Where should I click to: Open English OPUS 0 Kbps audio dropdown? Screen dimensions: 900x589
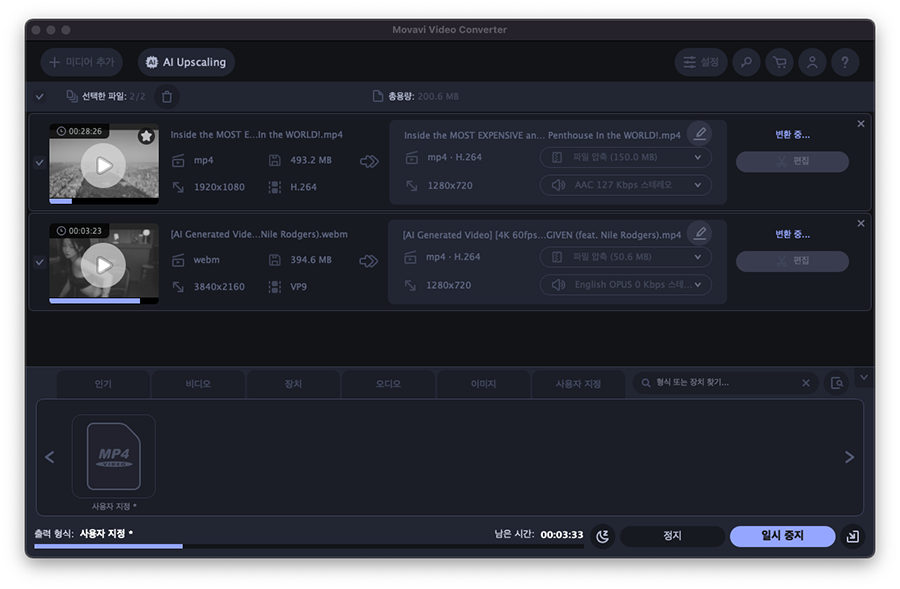click(626, 284)
